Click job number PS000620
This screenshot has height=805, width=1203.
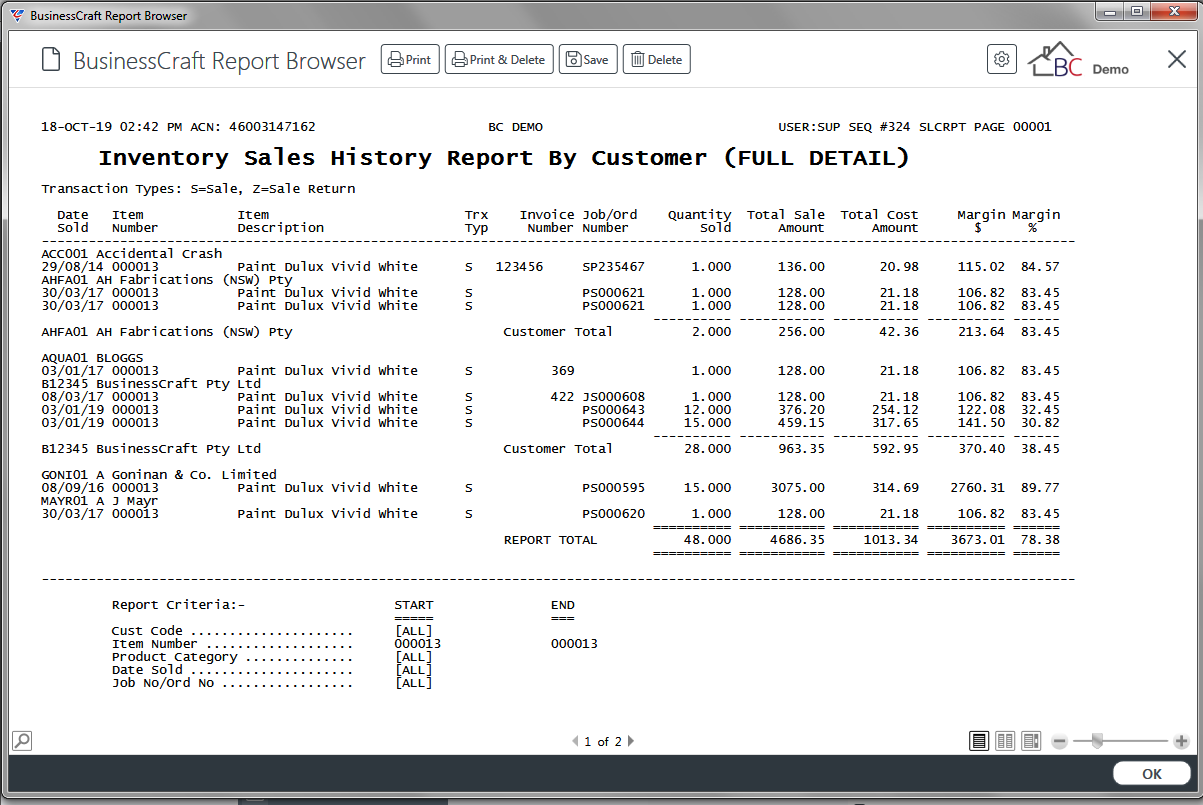pos(613,514)
